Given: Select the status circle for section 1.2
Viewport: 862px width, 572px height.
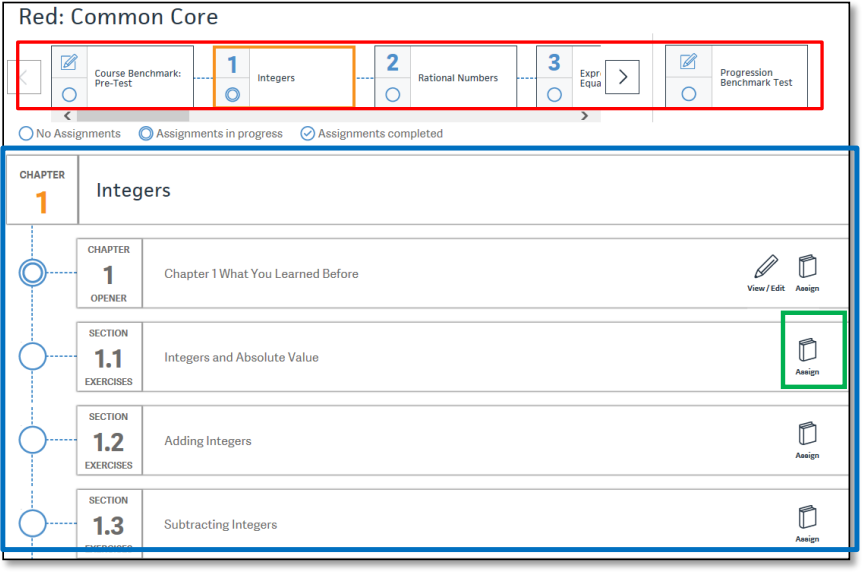Looking at the screenshot, I should 33,440.
